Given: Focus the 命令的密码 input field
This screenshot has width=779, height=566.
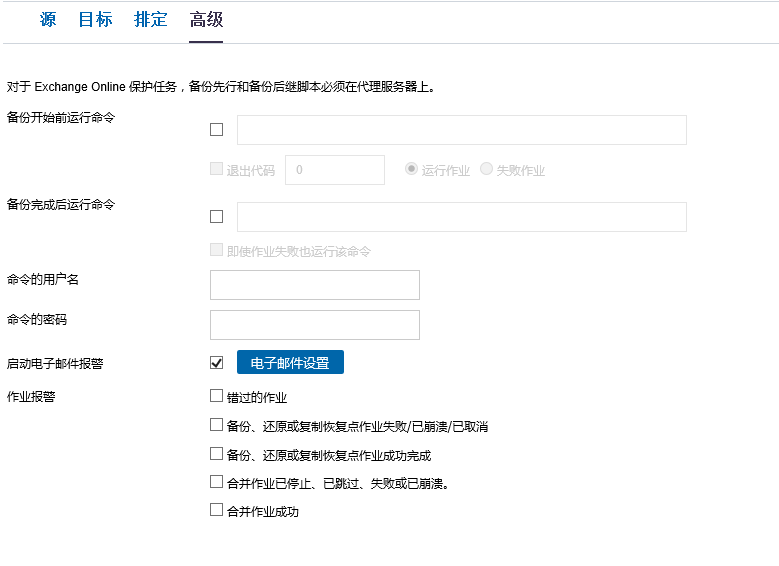Looking at the screenshot, I should tap(314, 325).
